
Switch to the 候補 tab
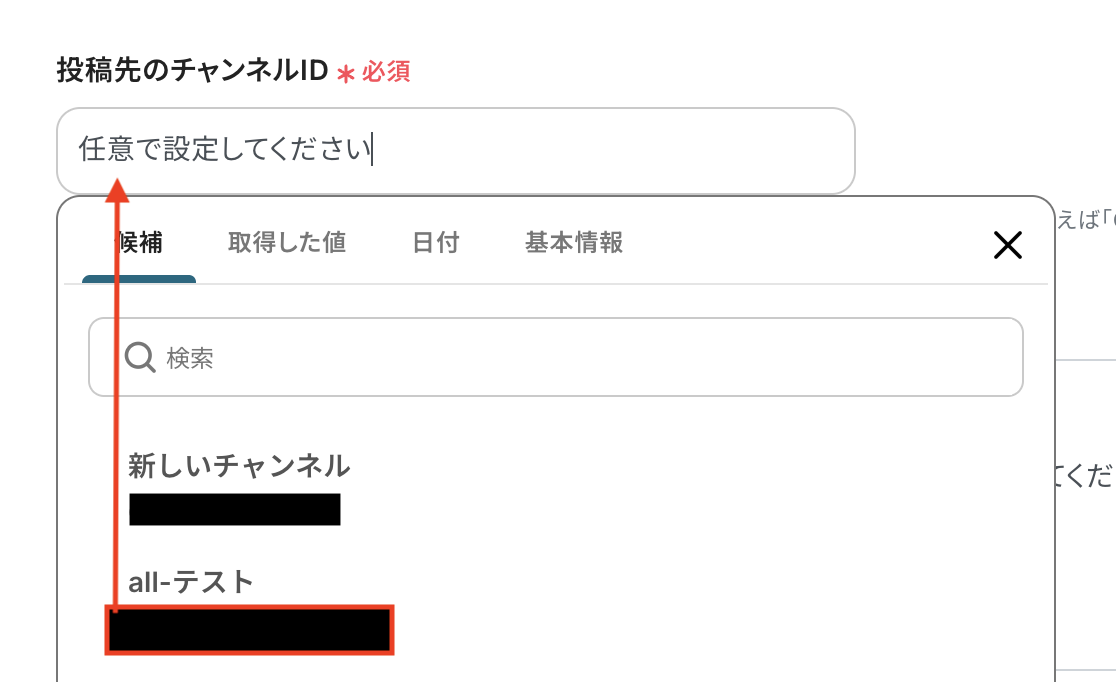pyautogui.click(x=139, y=243)
